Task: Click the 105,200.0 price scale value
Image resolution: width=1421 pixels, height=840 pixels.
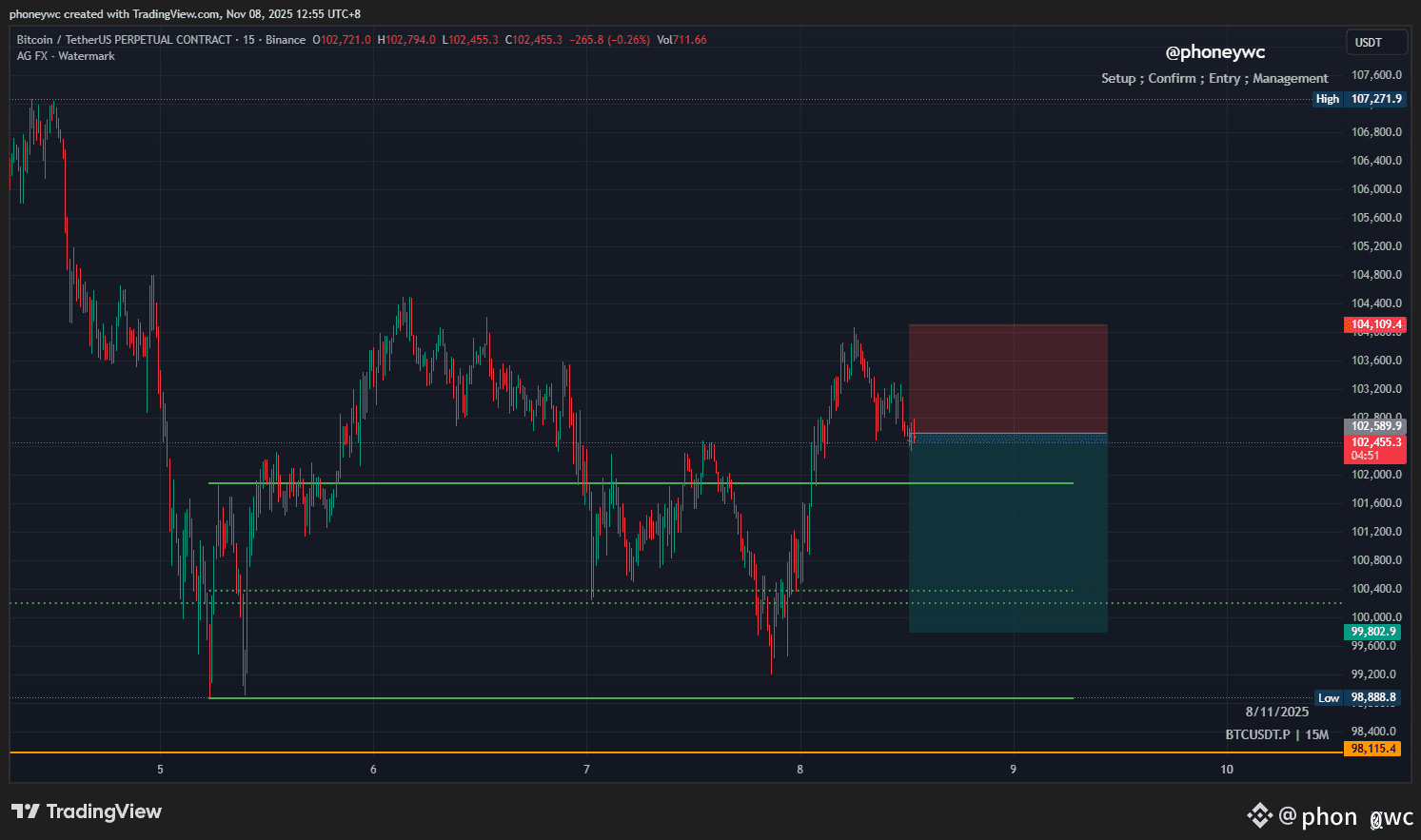Action: coord(1376,246)
